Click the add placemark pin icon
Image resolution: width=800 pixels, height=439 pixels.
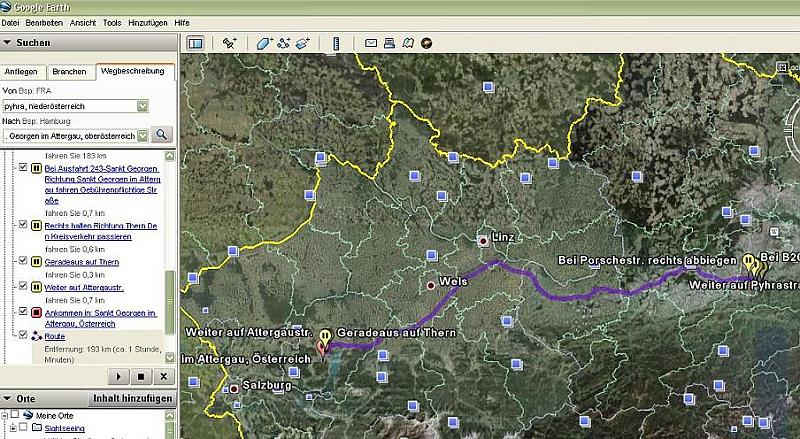tap(229, 43)
